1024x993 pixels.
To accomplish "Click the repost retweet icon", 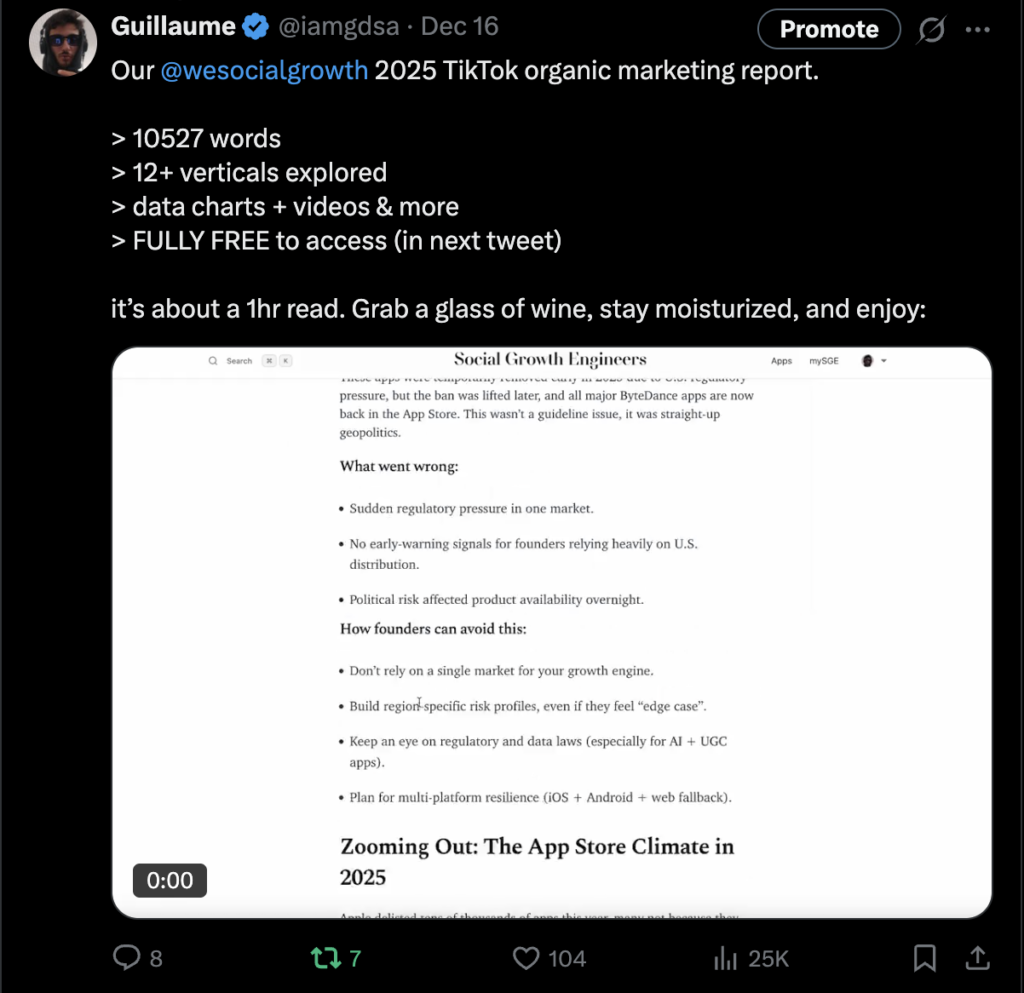I will 325,958.
